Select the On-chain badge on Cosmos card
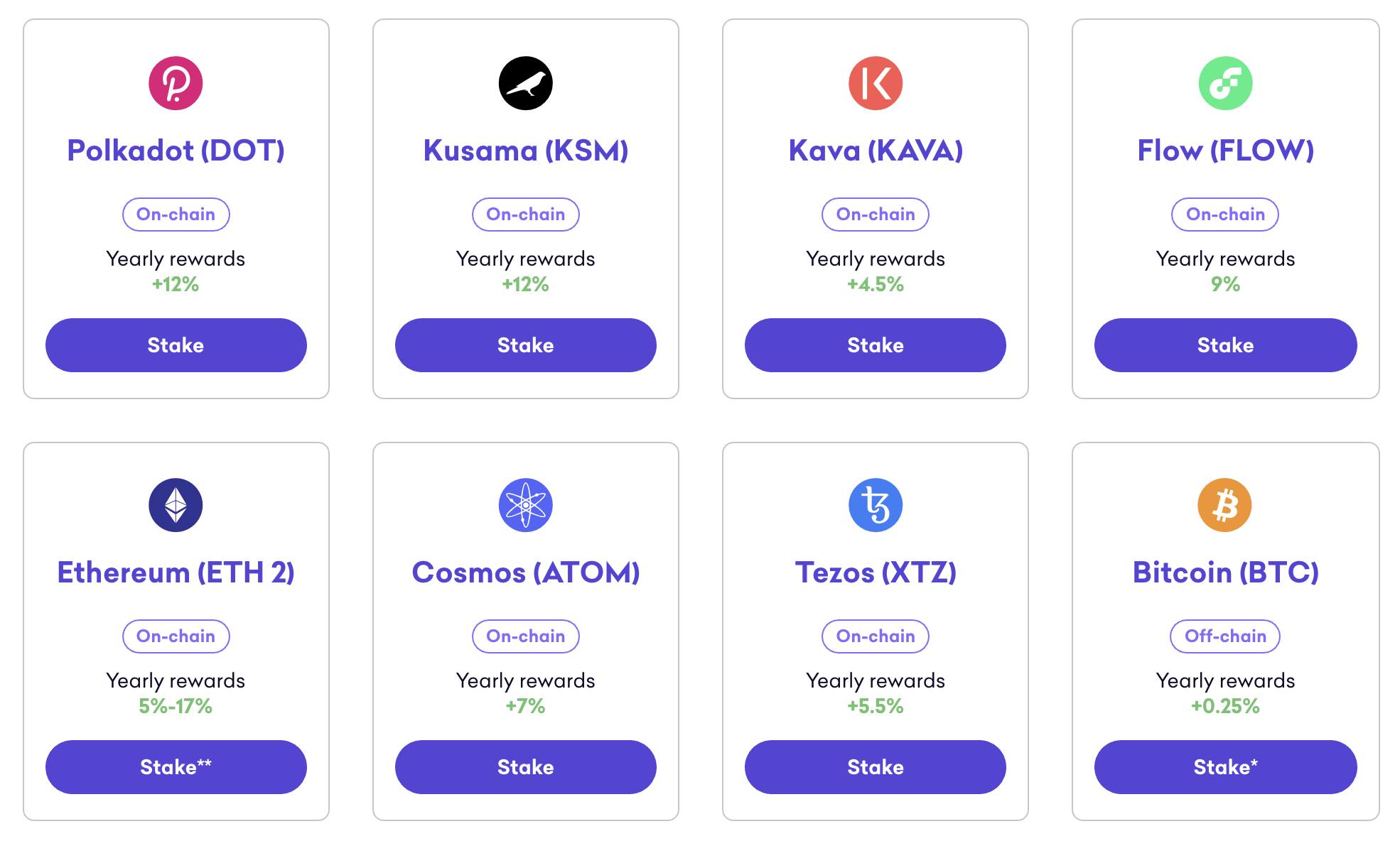 (x=525, y=636)
